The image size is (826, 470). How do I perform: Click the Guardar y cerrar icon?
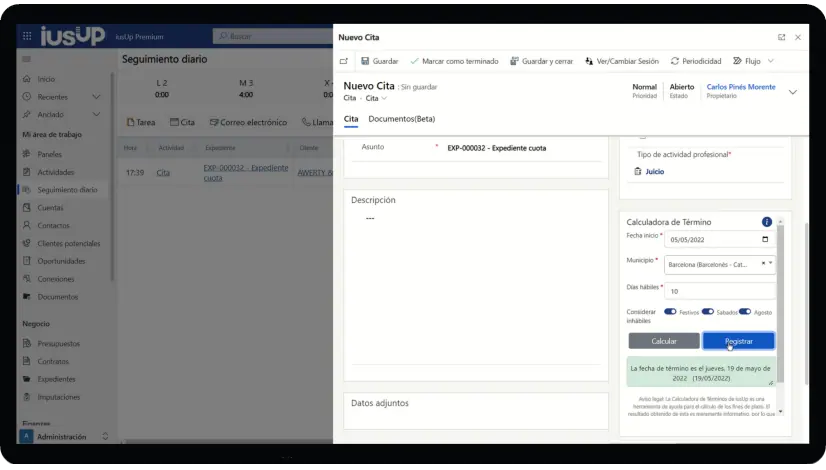[x=514, y=61]
